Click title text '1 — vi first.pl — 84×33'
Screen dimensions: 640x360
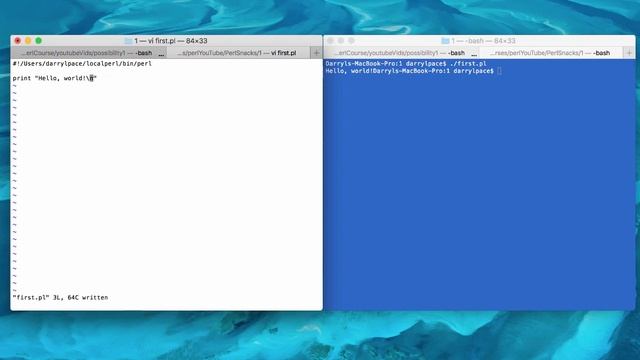(x=171, y=41)
